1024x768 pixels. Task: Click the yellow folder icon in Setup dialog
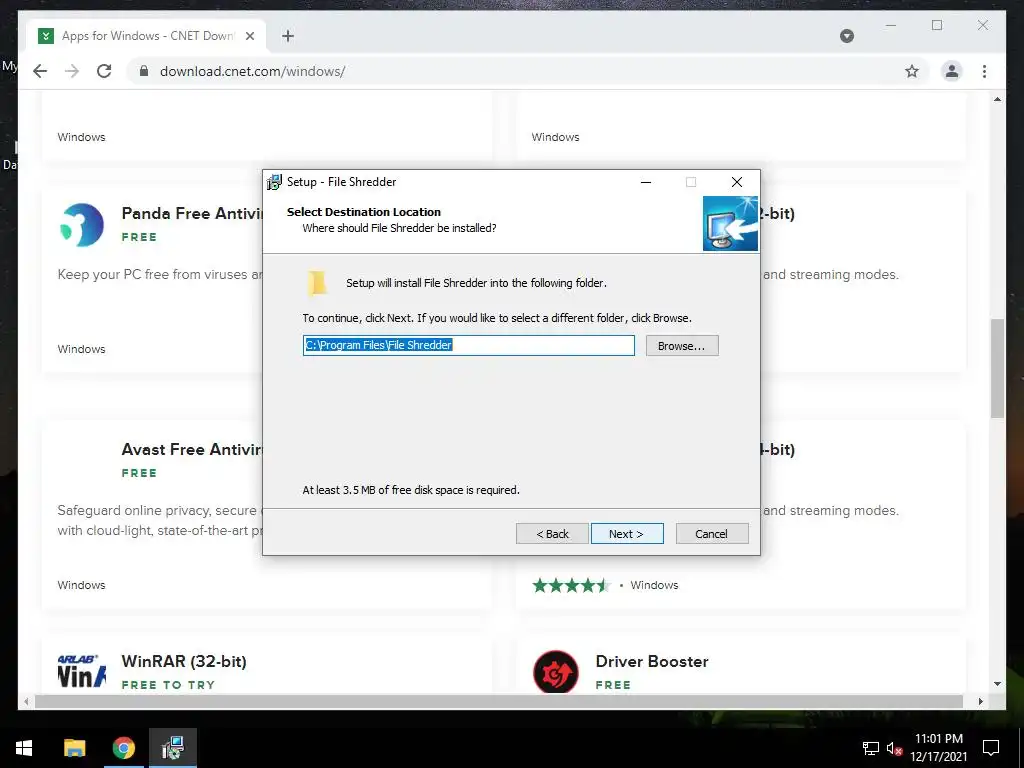[x=317, y=283]
